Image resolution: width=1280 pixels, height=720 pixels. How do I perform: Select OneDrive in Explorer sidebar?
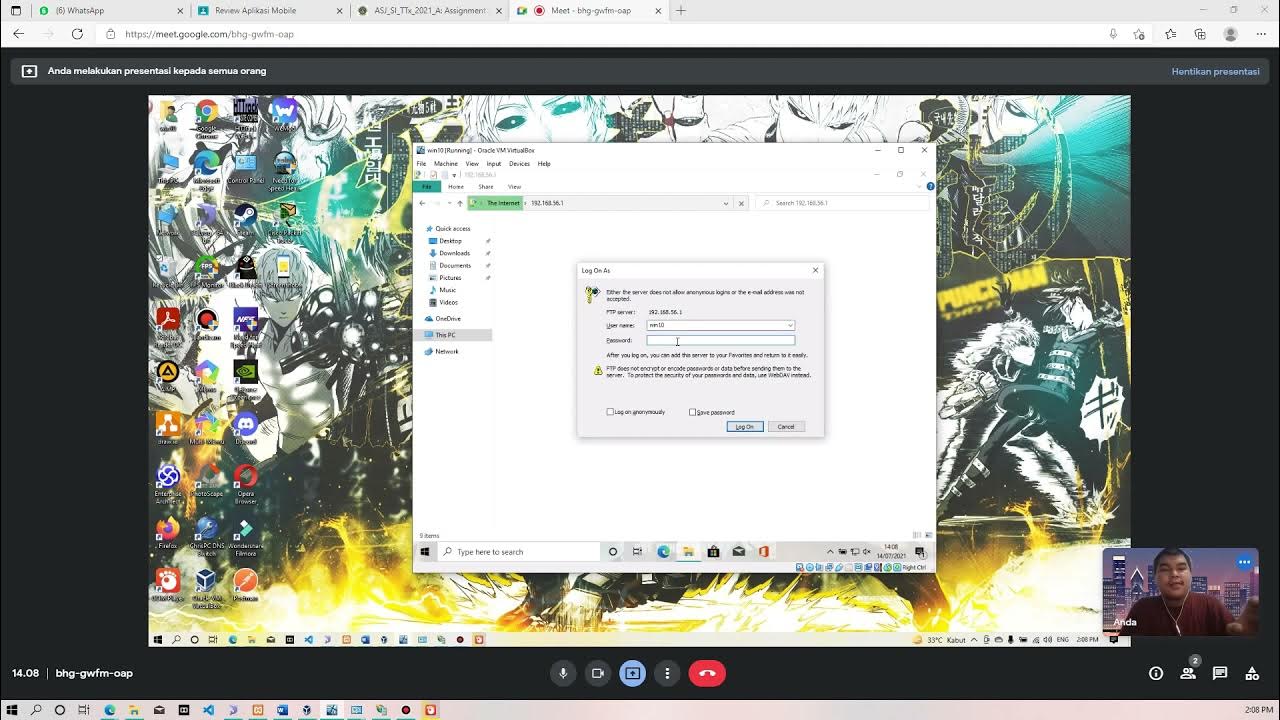coord(447,318)
